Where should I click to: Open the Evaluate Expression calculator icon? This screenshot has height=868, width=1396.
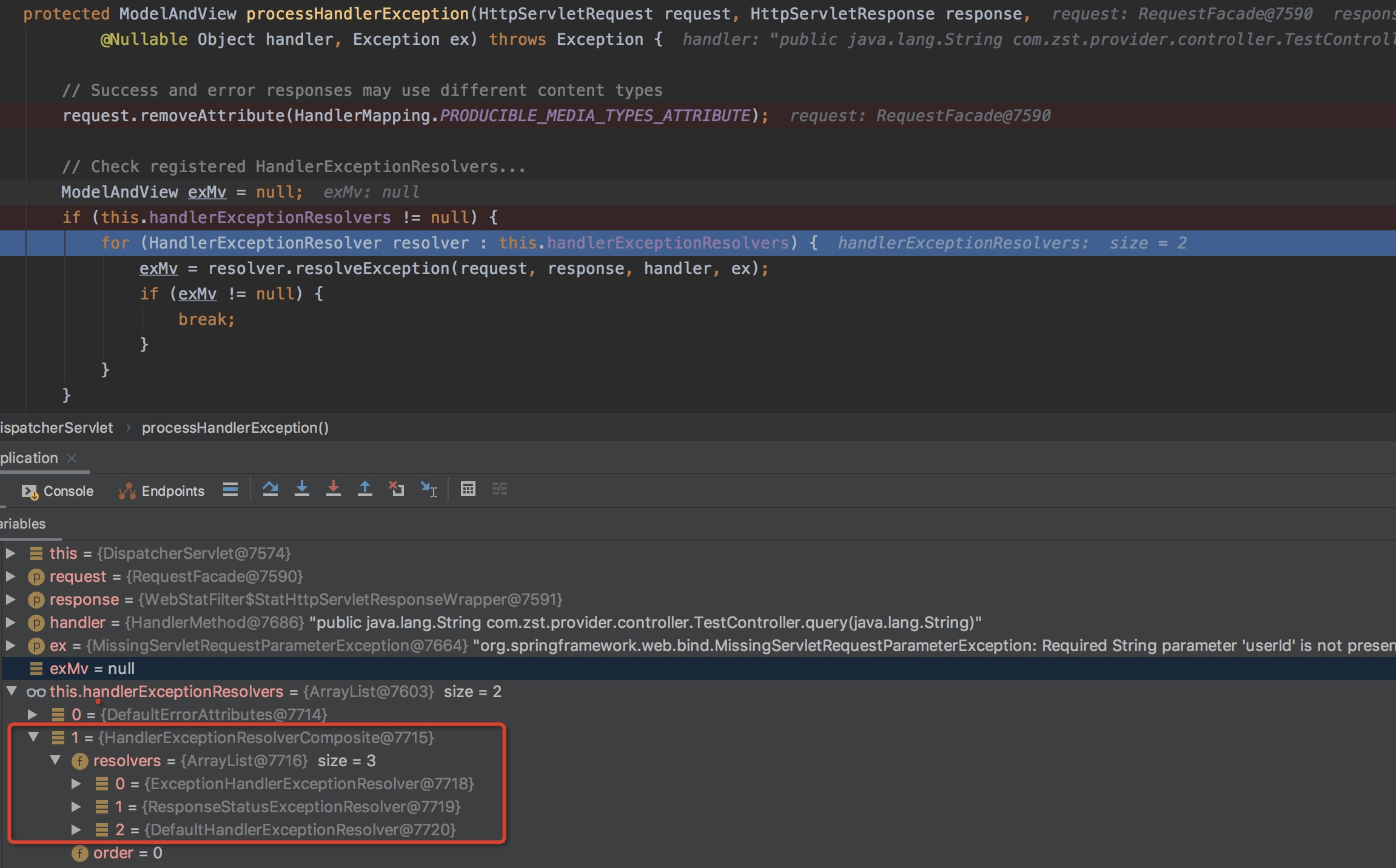point(468,489)
